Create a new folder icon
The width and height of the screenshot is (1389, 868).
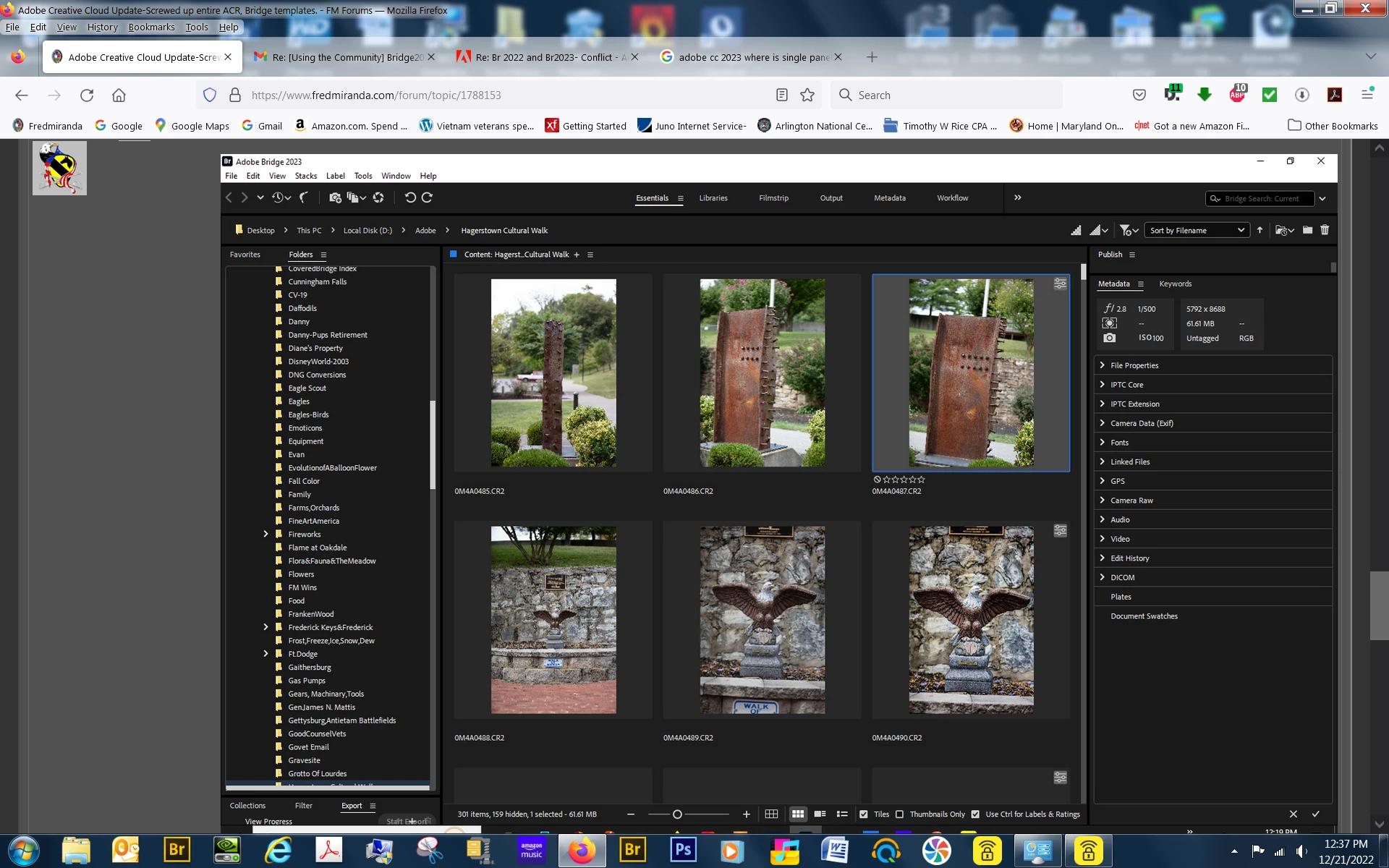coord(1307,230)
